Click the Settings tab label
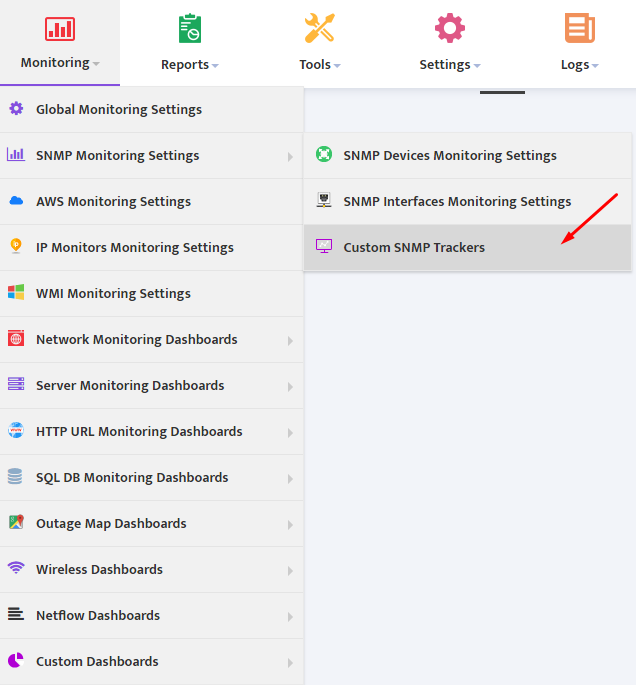The width and height of the screenshot is (636, 685). click(445, 65)
